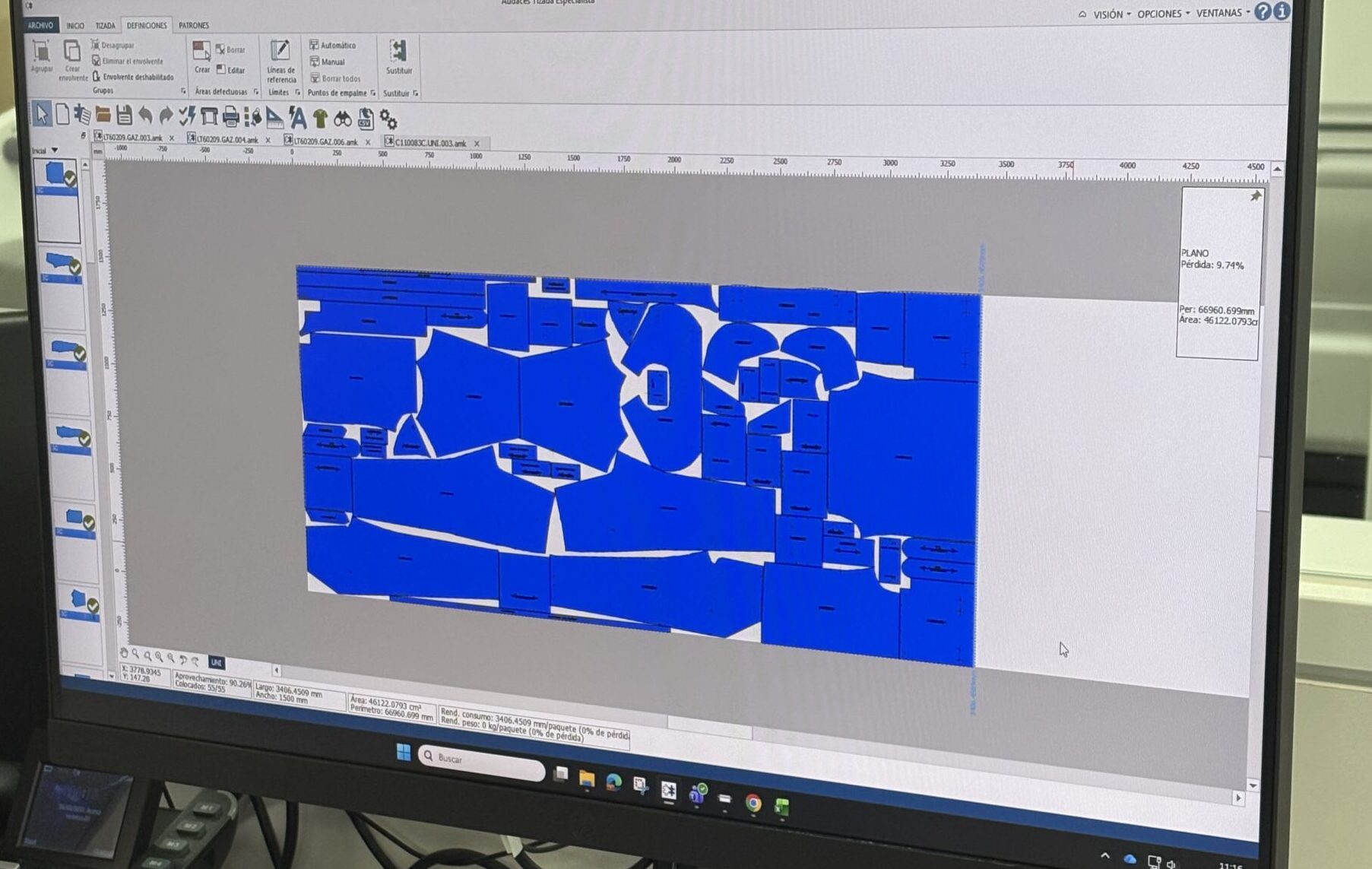Toggle Envolvente deshabilitado option
The image size is (1372, 869).
click(132, 77)
